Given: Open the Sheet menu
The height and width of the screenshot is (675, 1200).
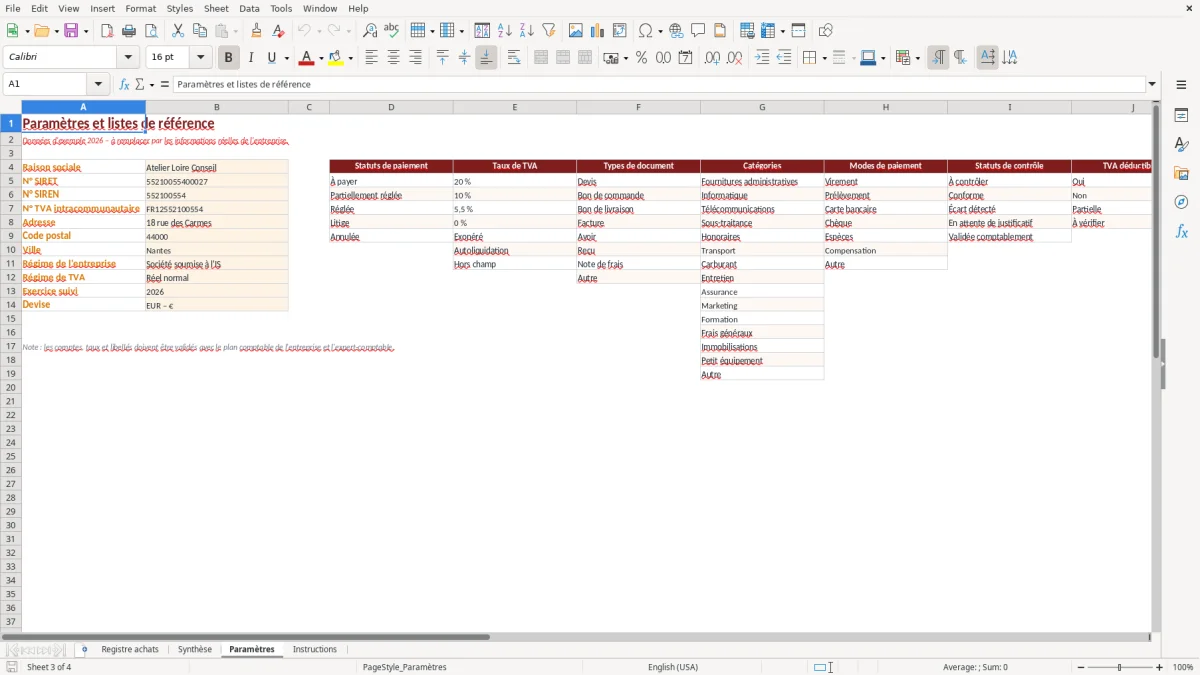Looking at the screenshot, I should [x=216, y=8].
